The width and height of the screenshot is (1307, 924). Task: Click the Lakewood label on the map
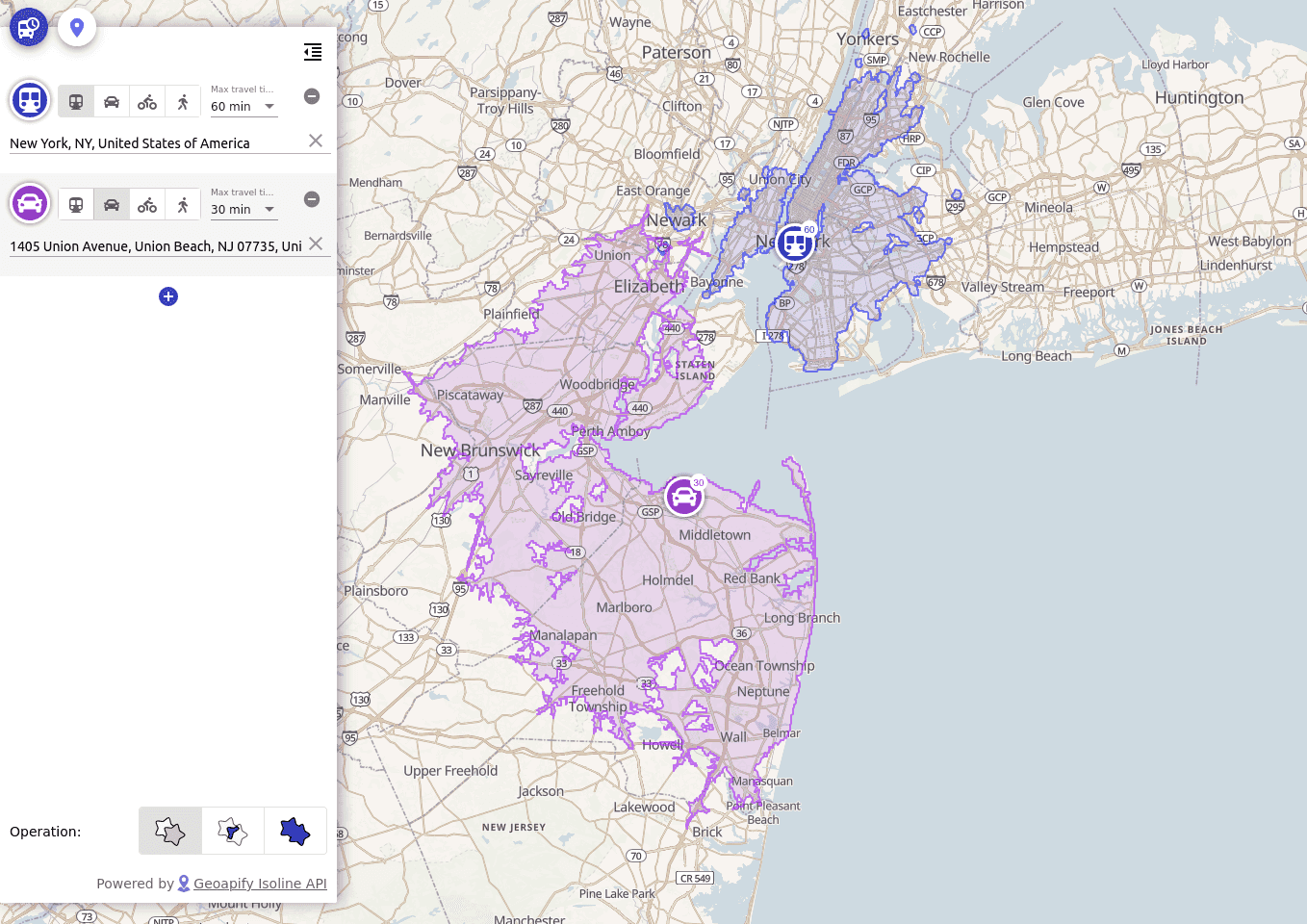(x=644, y=808)
